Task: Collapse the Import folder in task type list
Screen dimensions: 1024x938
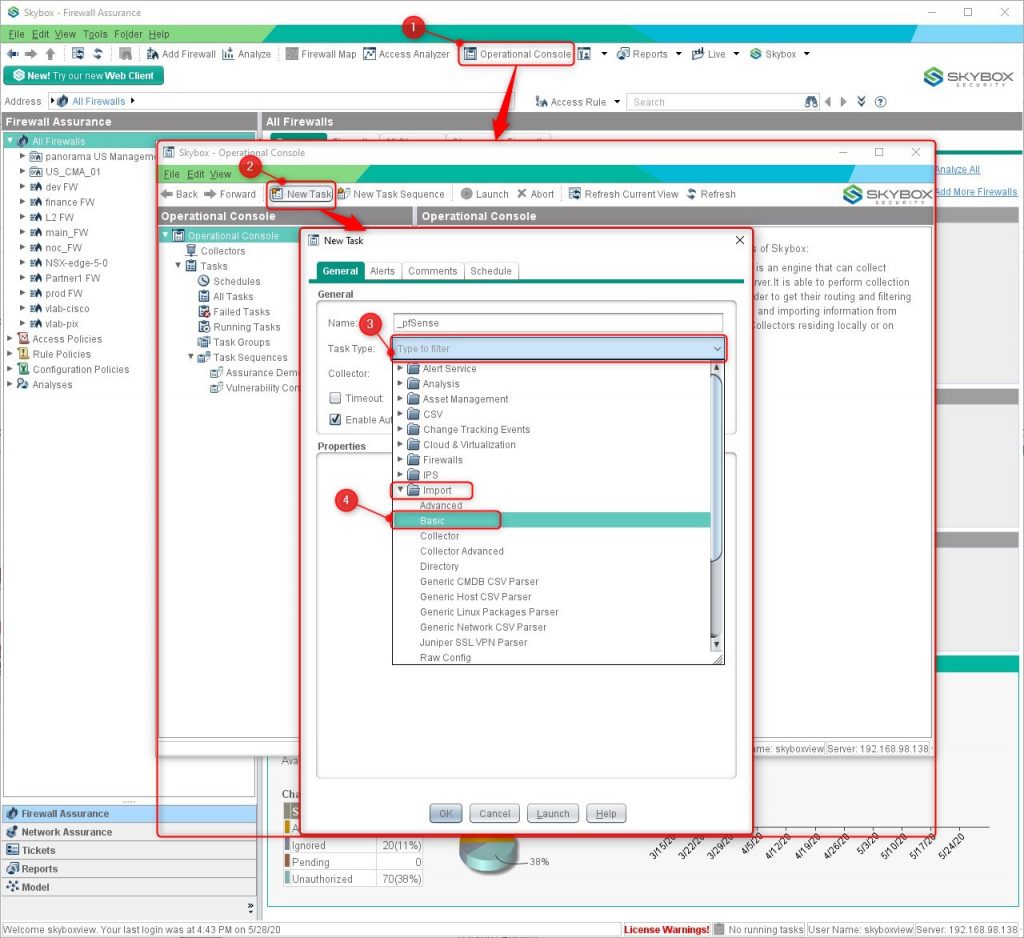Action: [400, 490]
